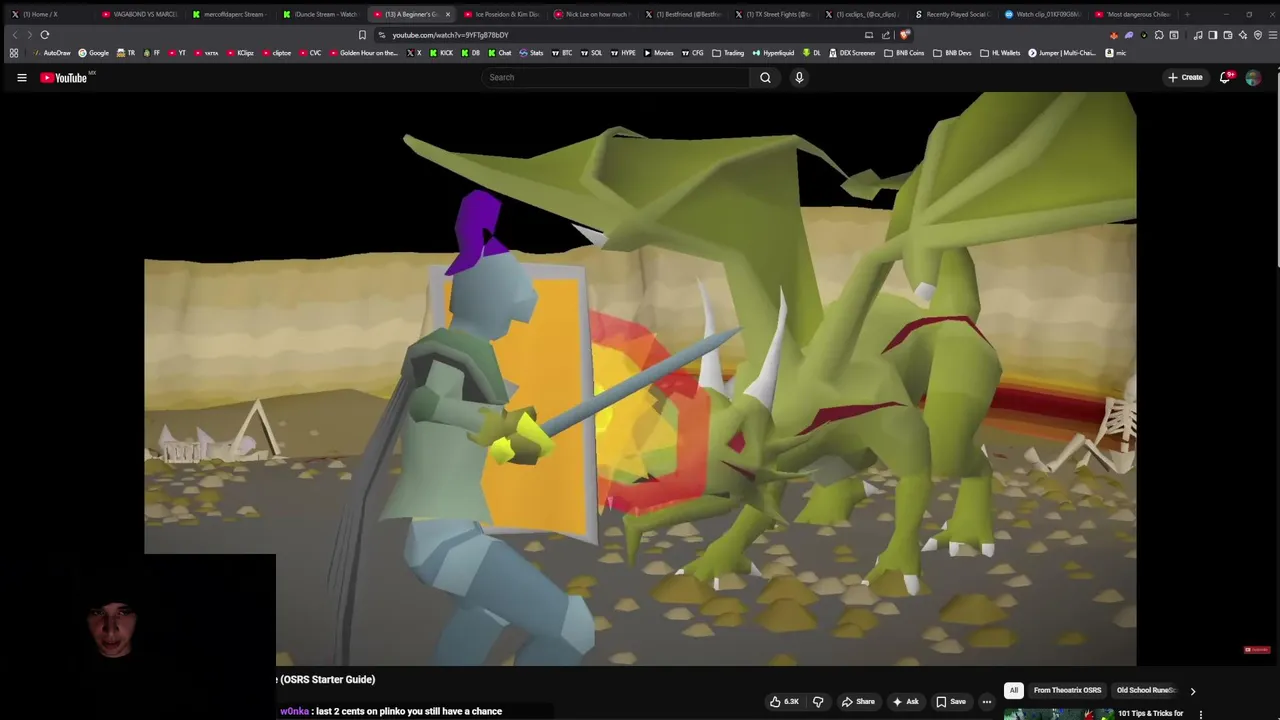Share this page from address bar
The height and width of the screenshot is (720, 1280).
point(886,35)
